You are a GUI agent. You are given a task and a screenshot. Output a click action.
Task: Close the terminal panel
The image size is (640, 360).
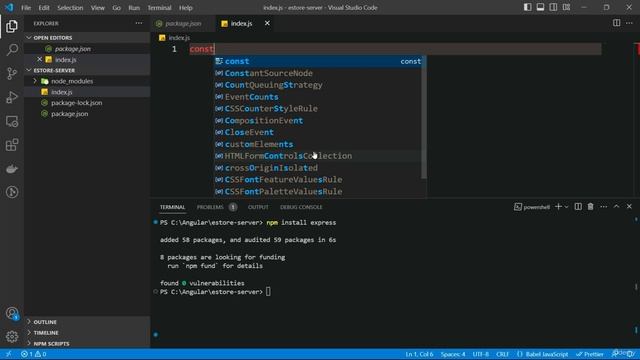coord(629,207)
